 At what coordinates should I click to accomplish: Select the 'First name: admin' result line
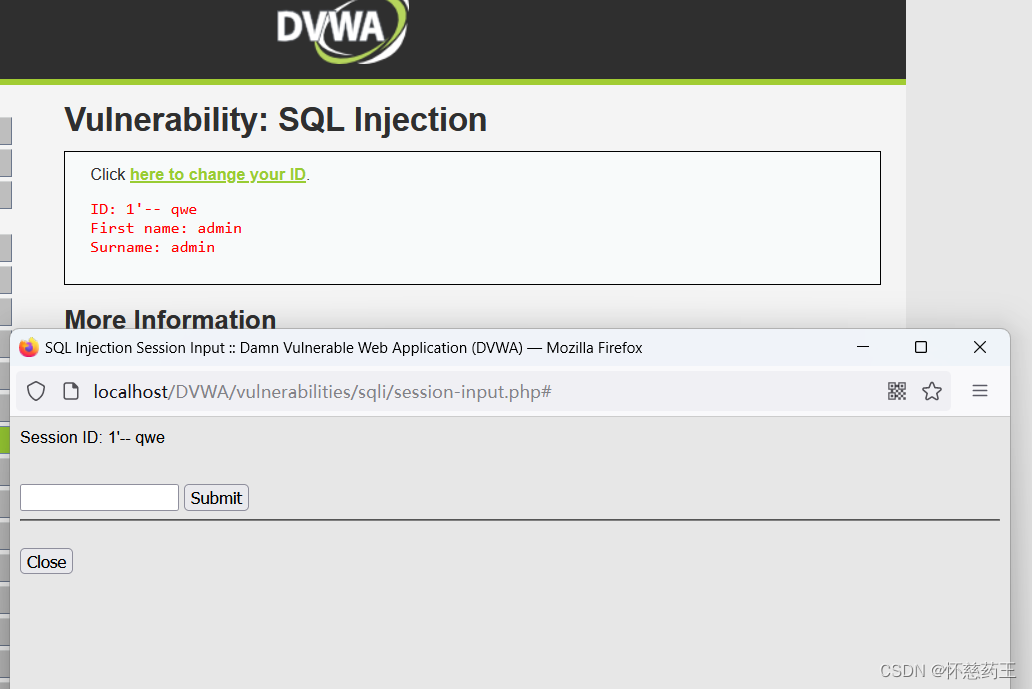(x=166, y=228)
